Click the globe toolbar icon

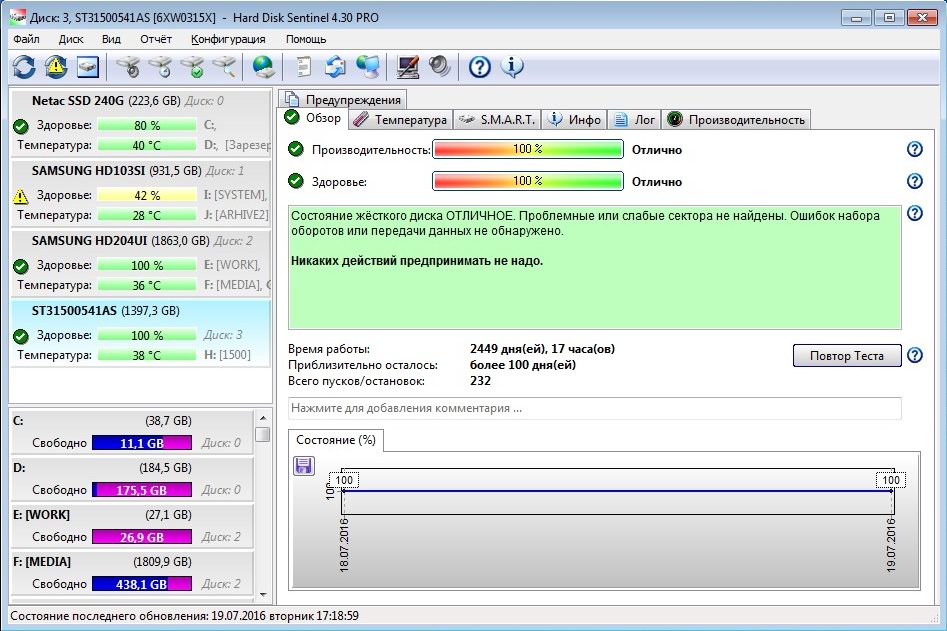click(264, 67)
